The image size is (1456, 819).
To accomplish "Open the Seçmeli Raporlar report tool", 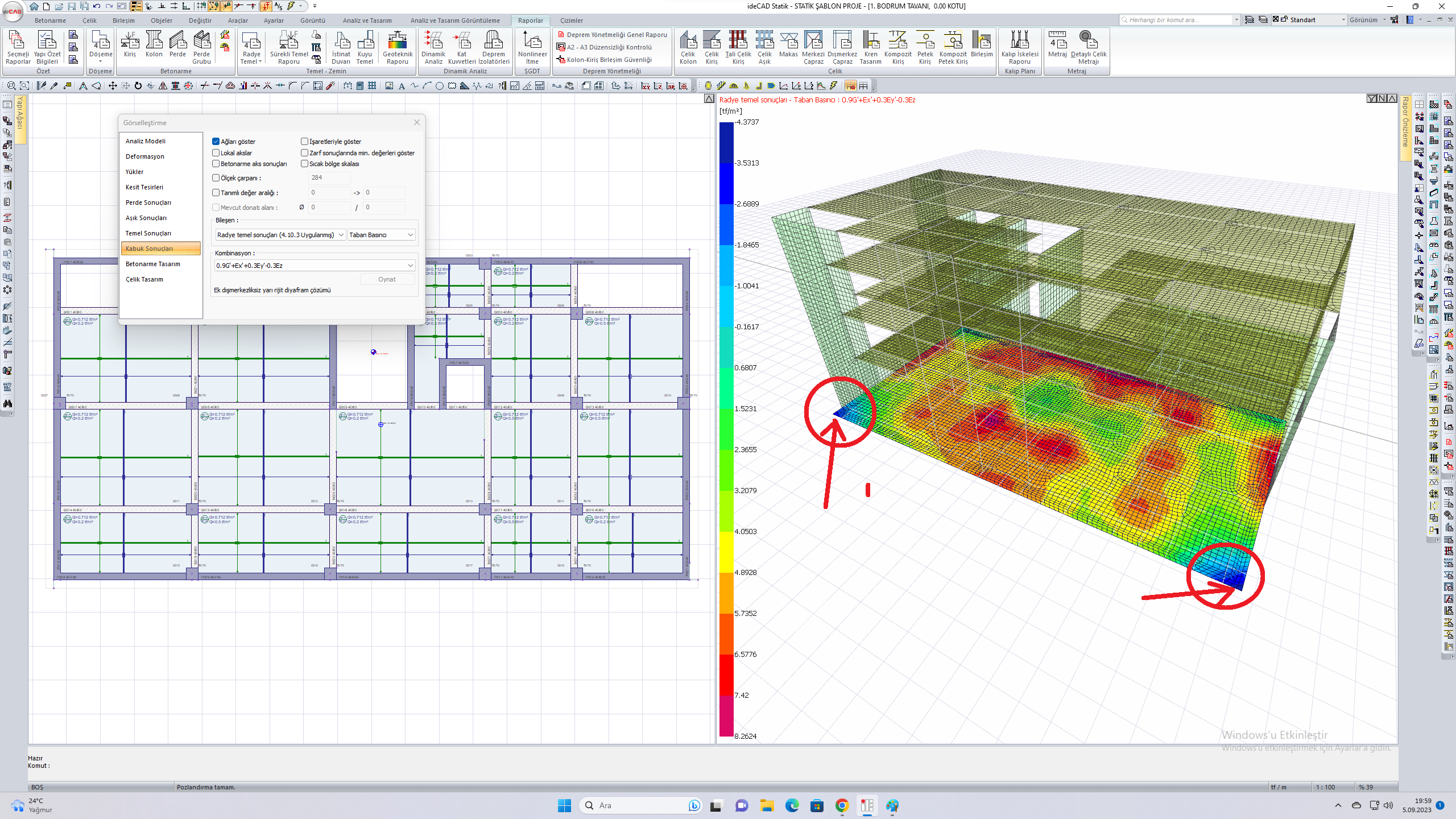I will pos(18,47).
